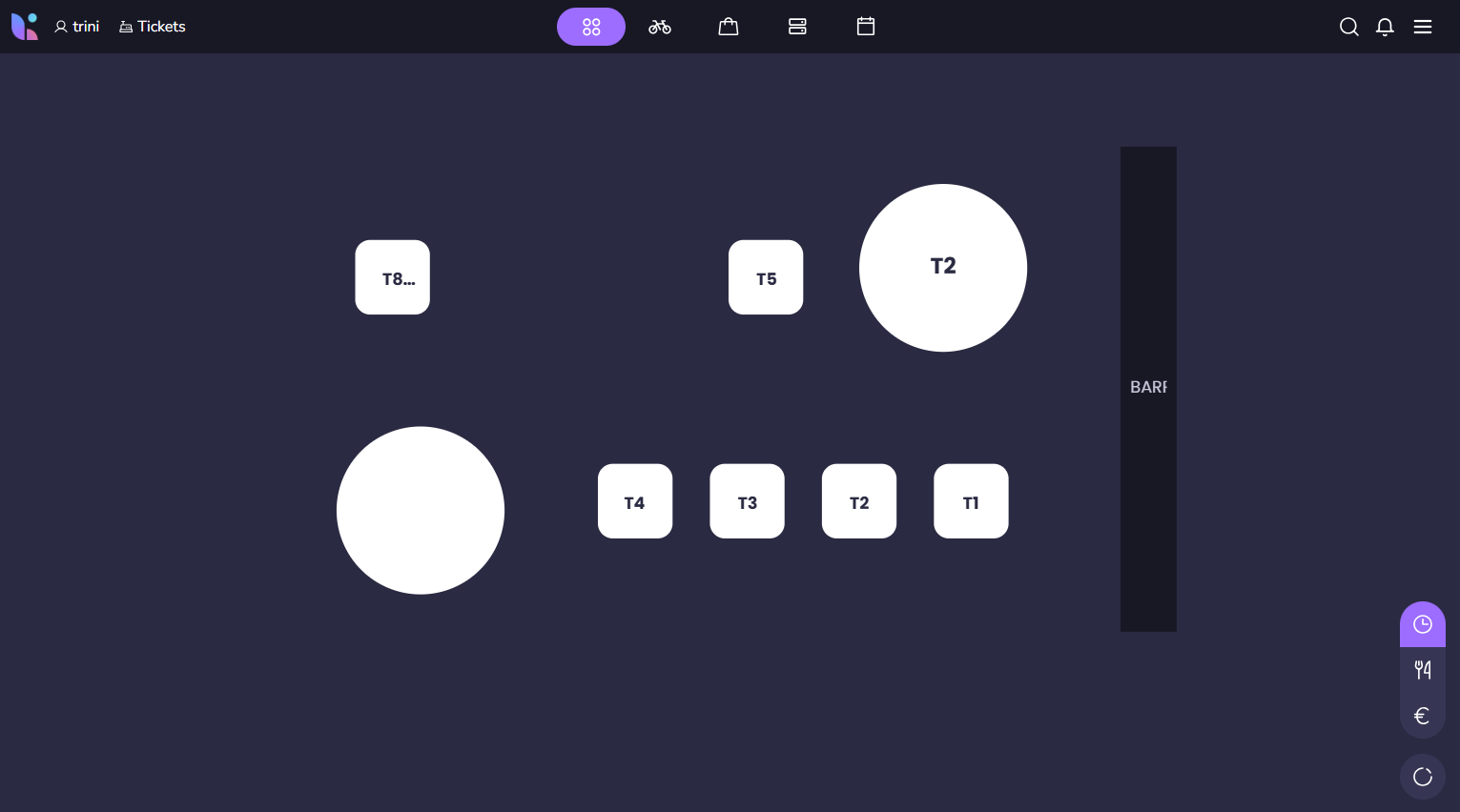Select the tables floor plan tab
Image resolution: width=1460 pixels, height=812 pixels.
pos(591,27)
